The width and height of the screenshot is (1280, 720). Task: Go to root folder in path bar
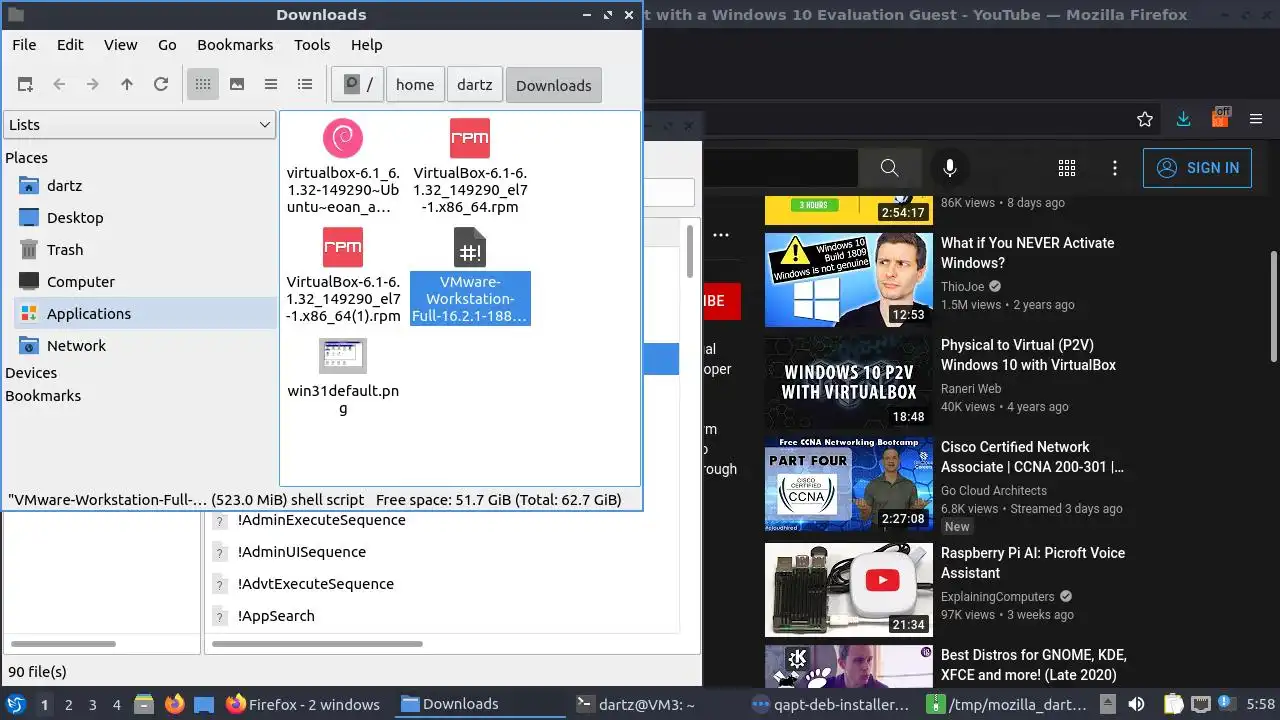click(x=359, y=85)
